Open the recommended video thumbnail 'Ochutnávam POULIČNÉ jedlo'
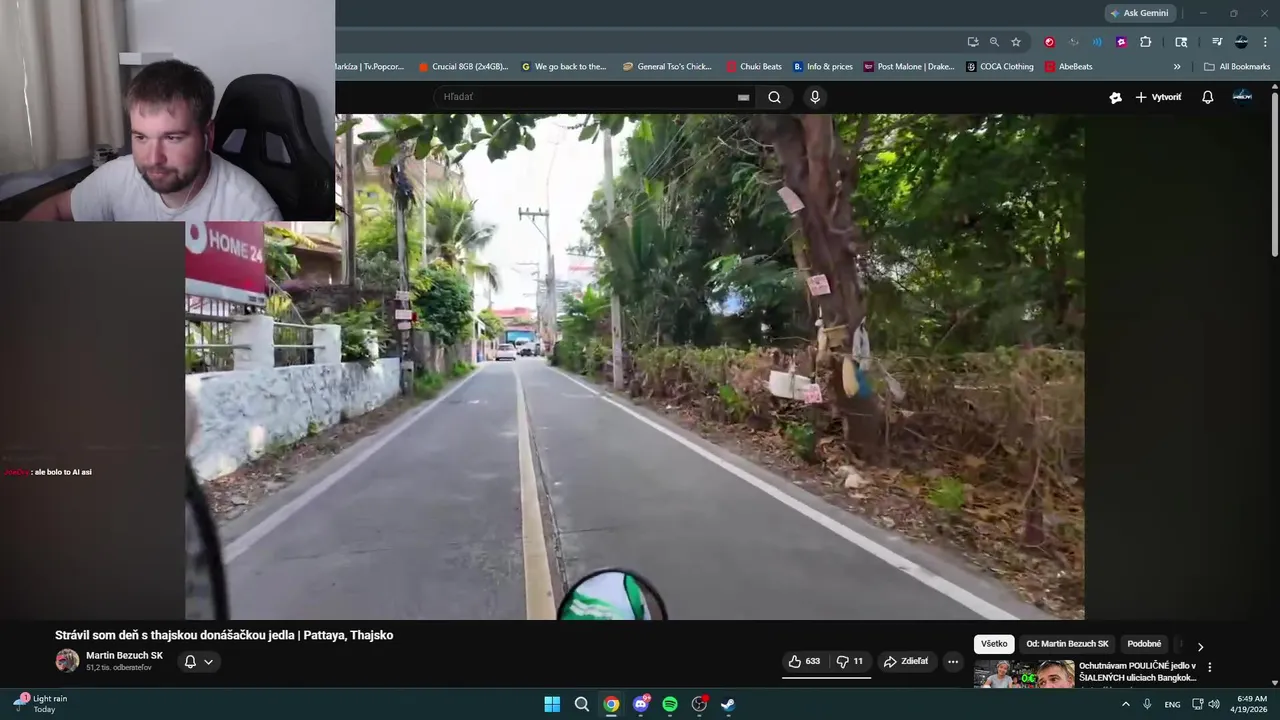 [1024, 674]
